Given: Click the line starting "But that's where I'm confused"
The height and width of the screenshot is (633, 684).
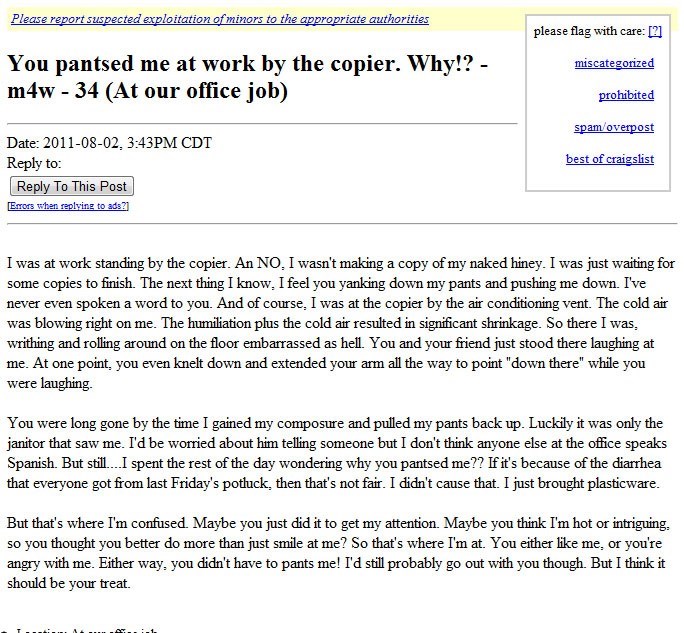Looking at the screenshot, I should click(338, 523).
